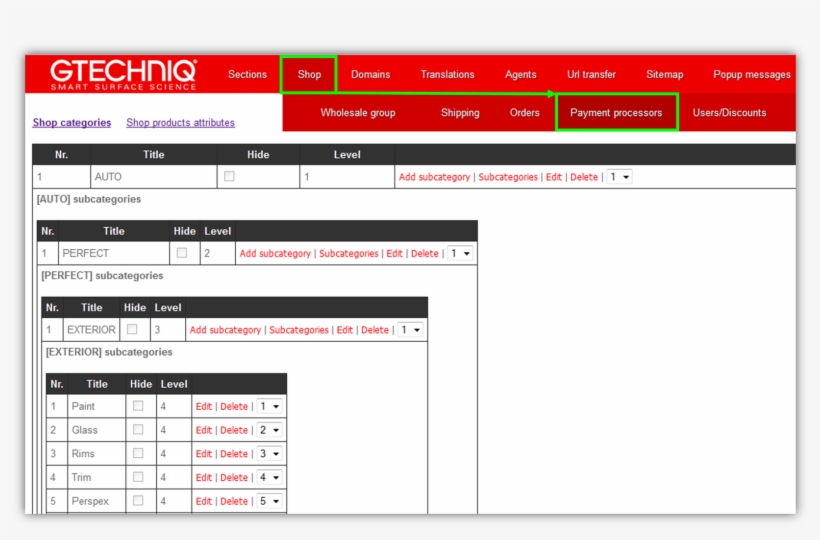Open order dropdown in Perspex row
This screenshot has width=820, height=540.
pos(270,501)
